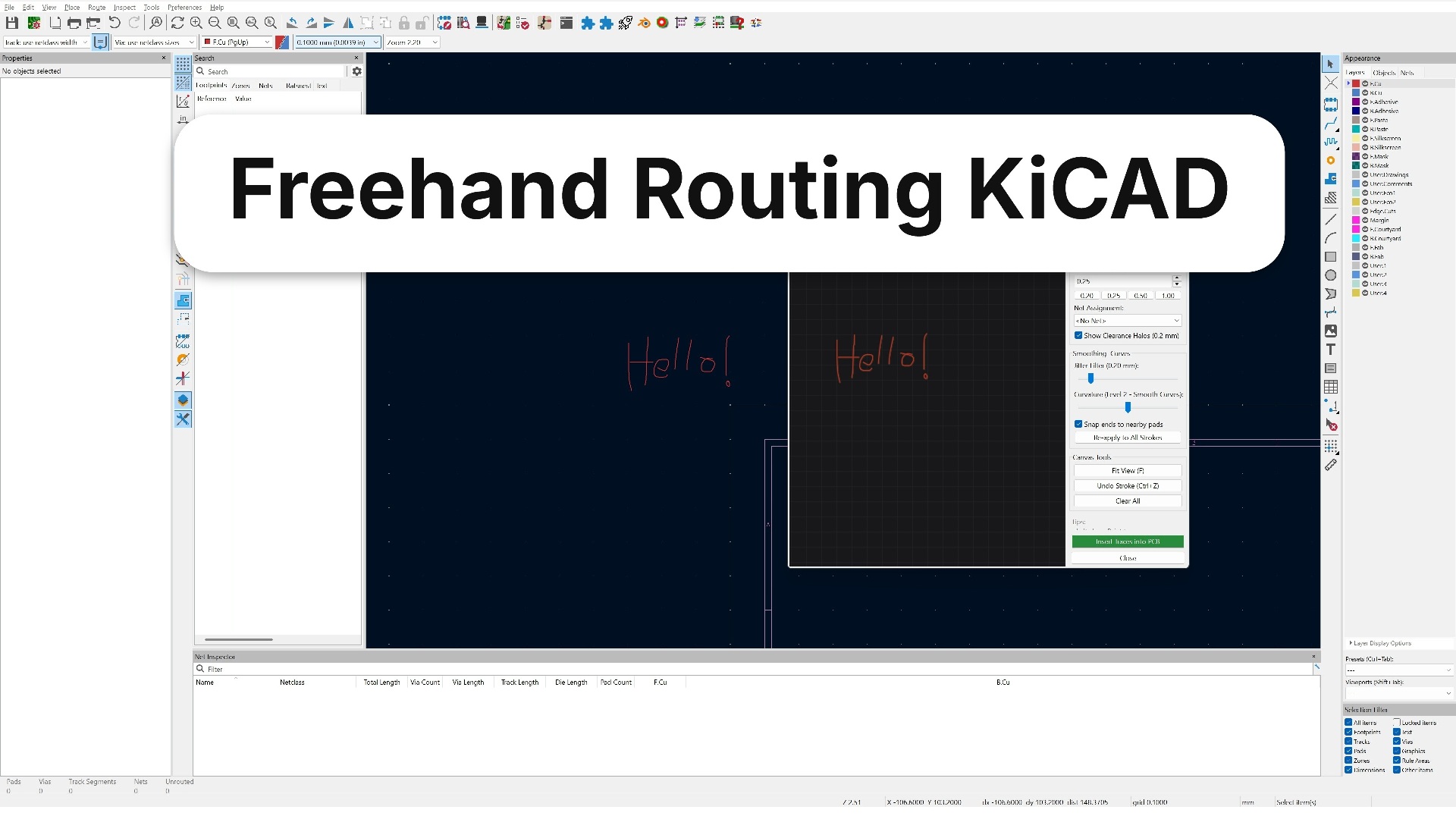Select the arrow Selection tool
Image resolution: width=1456 pixels, height=819 pixels.
(x=1331, y=64)
